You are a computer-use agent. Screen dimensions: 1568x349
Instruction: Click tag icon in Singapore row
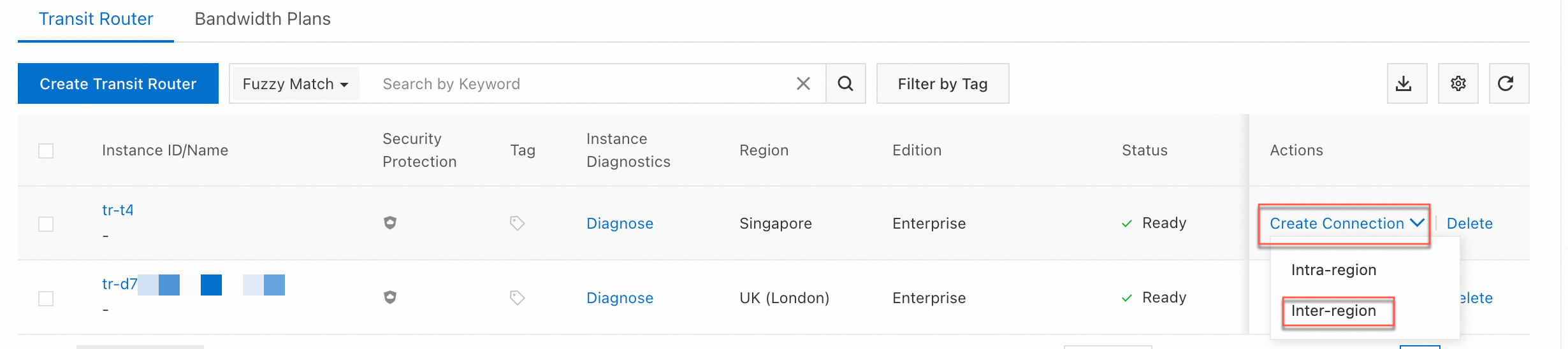517,223
